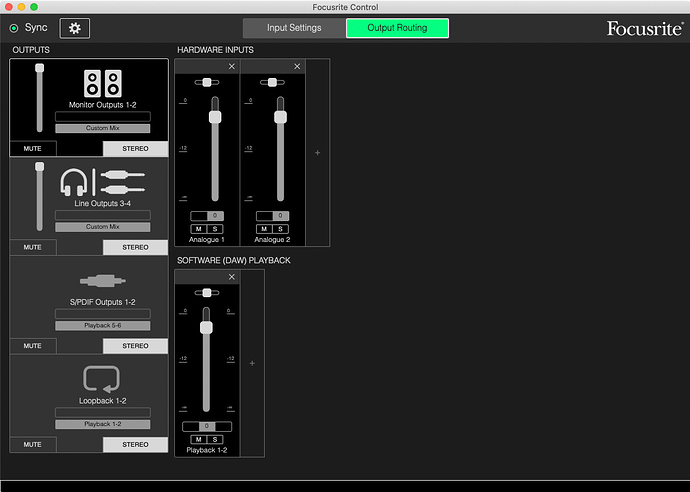
Task: Open Custom Mix source dropdown for Line Outputs 3-4
Action: (103, 227)
